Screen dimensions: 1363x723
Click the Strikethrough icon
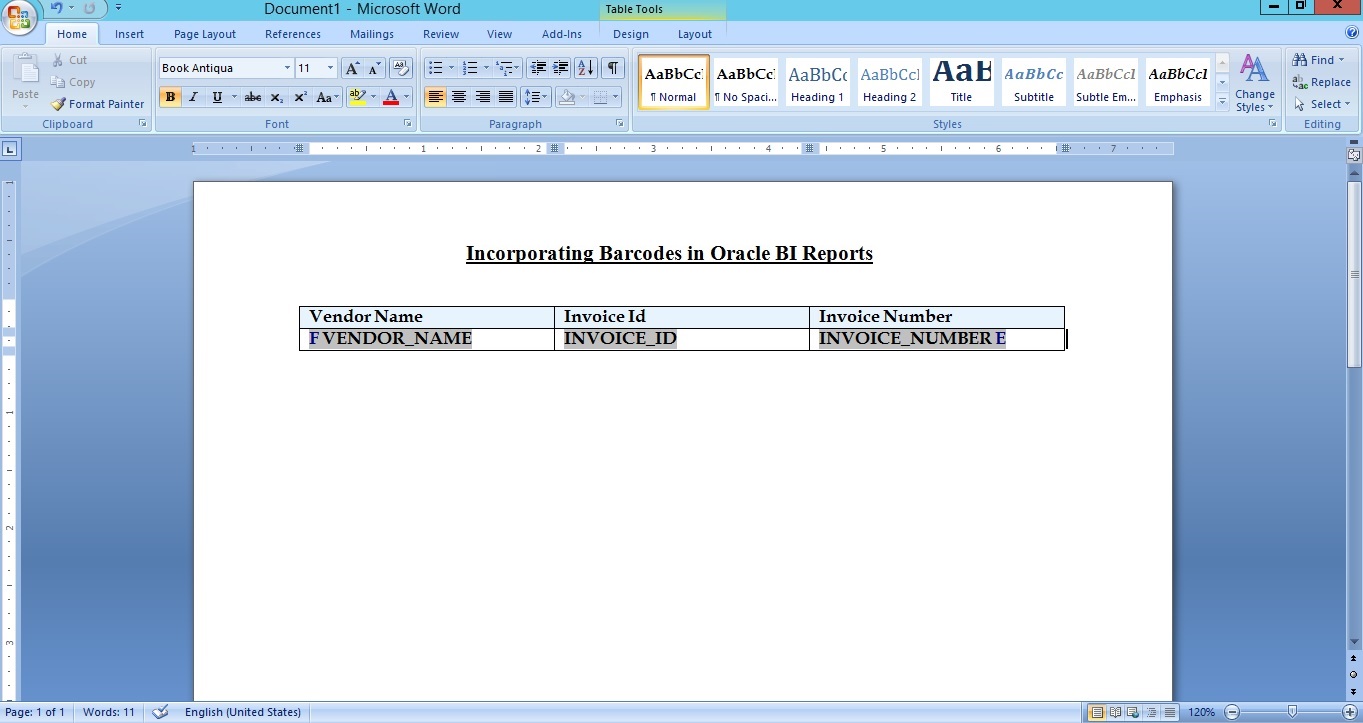point(253,97)
